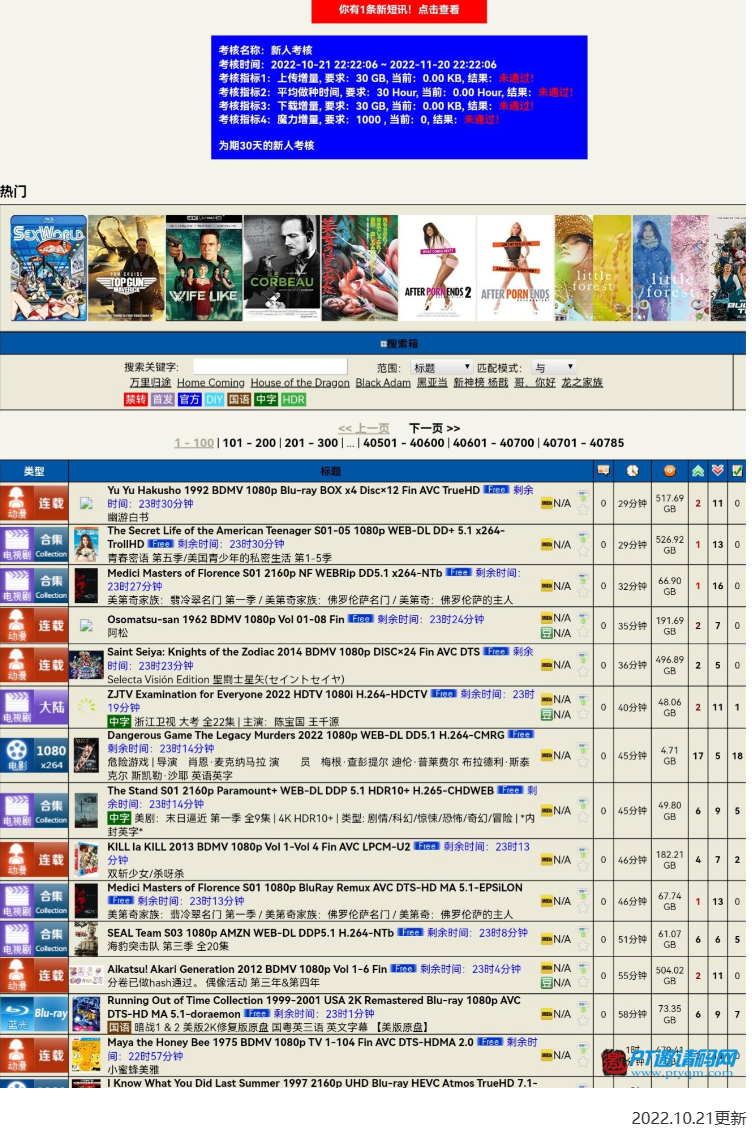Click the 标题 column header
Image resolution: width=752 pixels, height=1131 pixels.
(x=331, y=471)
